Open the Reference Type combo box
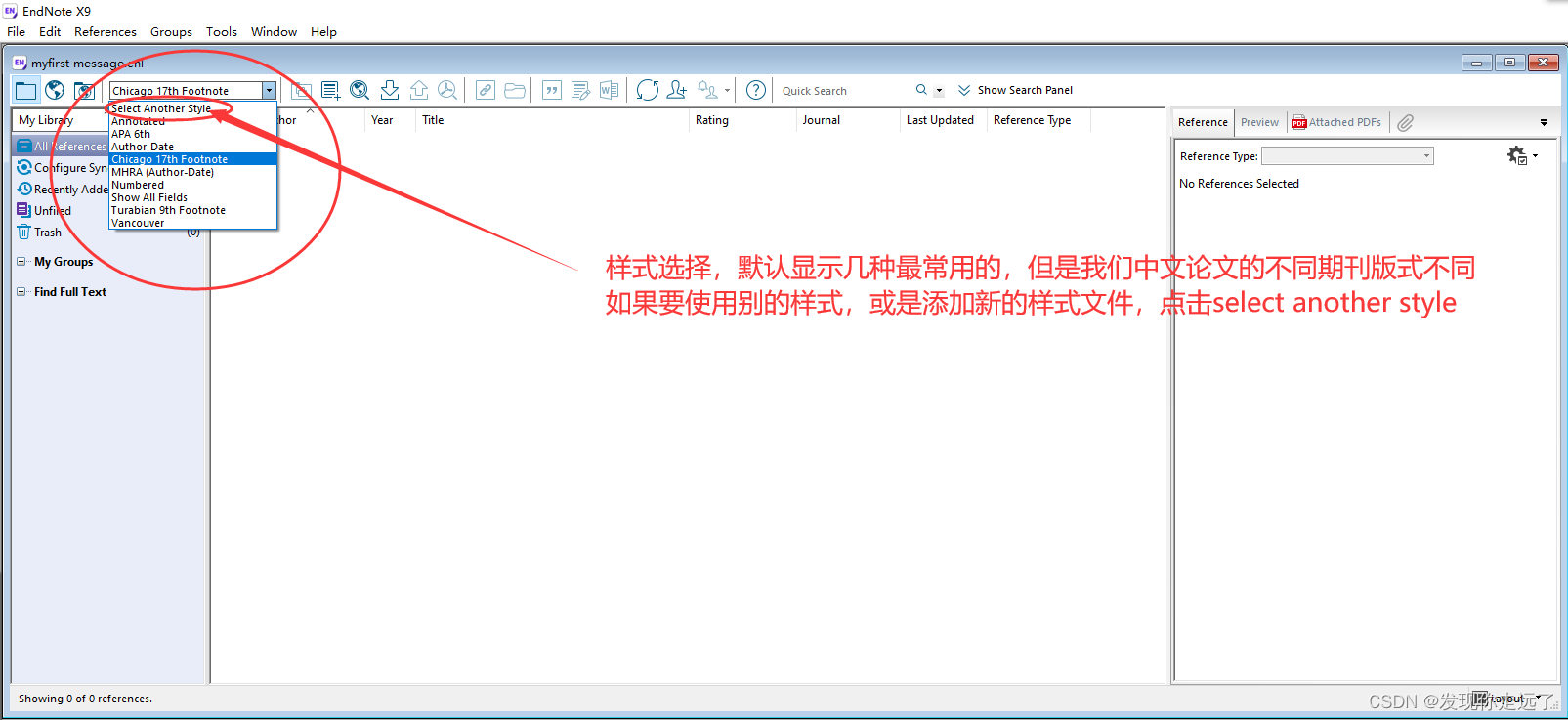 click(x=1347, y=156)
